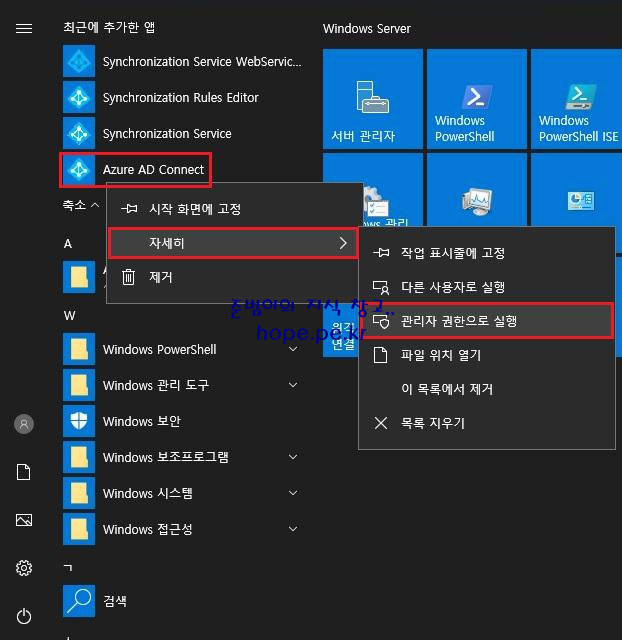
Task: Choose 작업 표시줄에 고정
Action: [487, 253]
